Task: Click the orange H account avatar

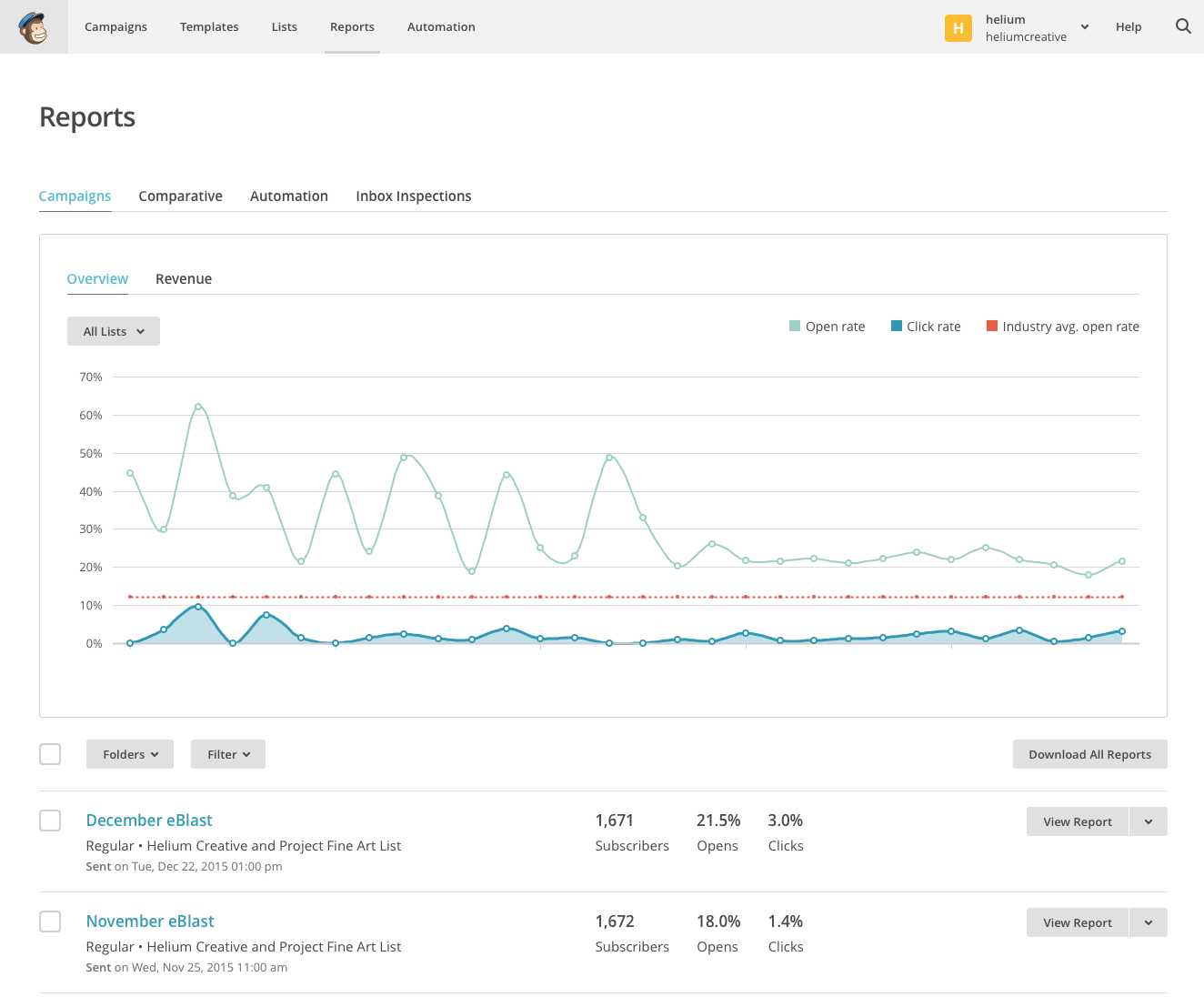Action: [958, 28]
